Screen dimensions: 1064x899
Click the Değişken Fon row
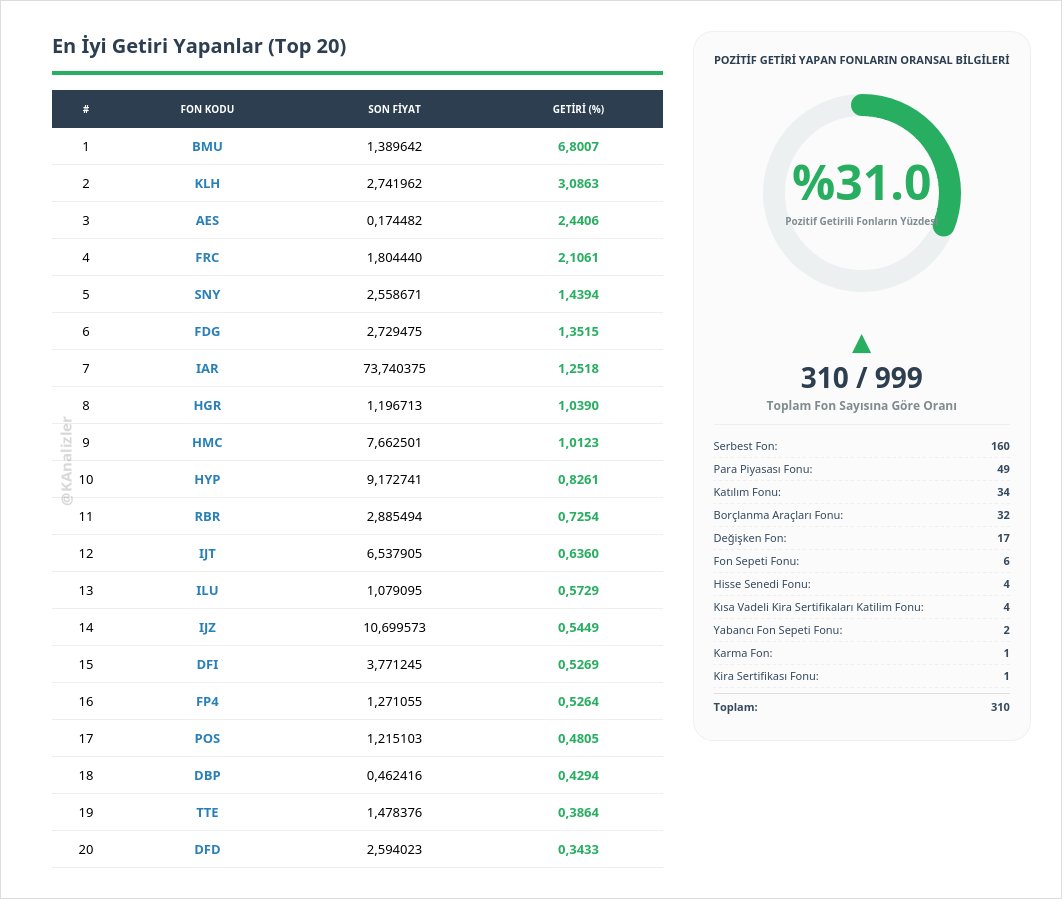point(862,538)
